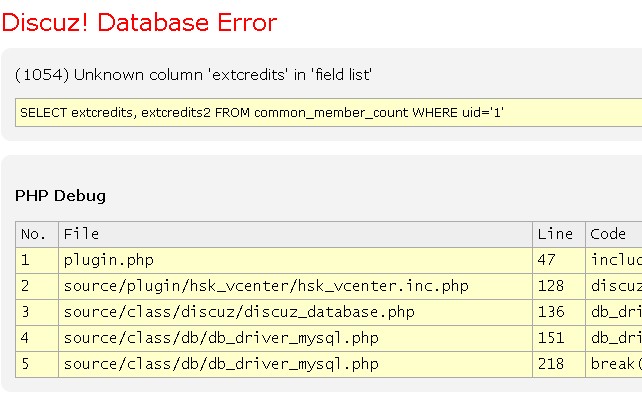Click row number 4 cell
The image size is (642, 404).
click(37, 338)
